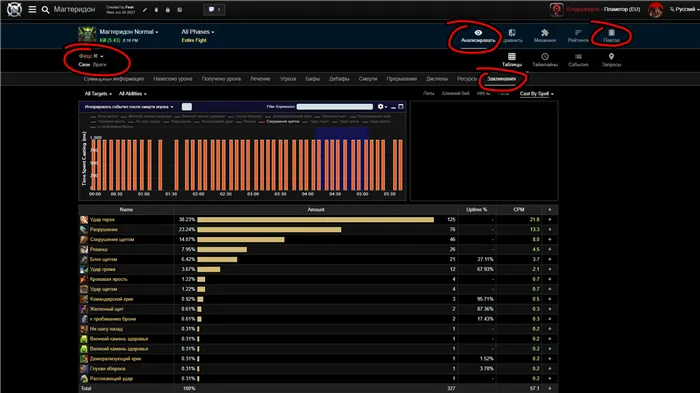Switch to the Нанесено урона tab
Screen dimensions: 700x393
coord(172,79)
